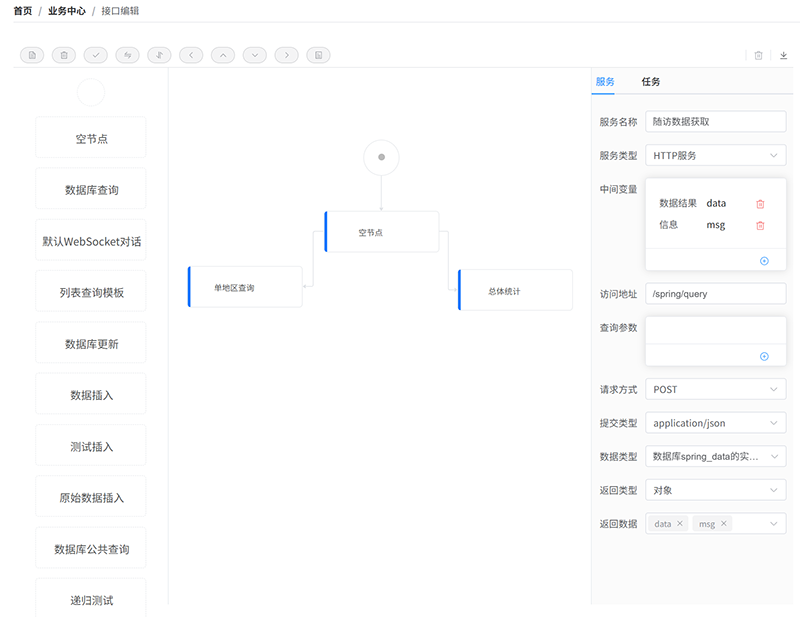The image size is (800, 617).
Task: Add a new intermediate variable (中间变量)
Action: (764, 260)
